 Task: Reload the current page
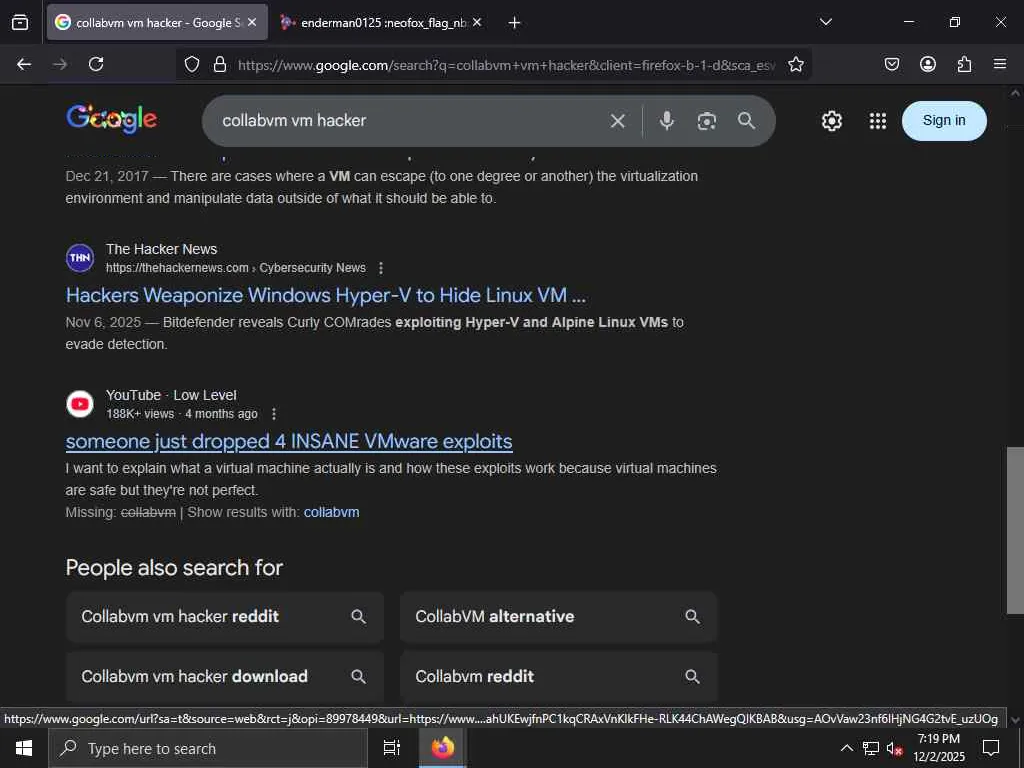point(96,64)
